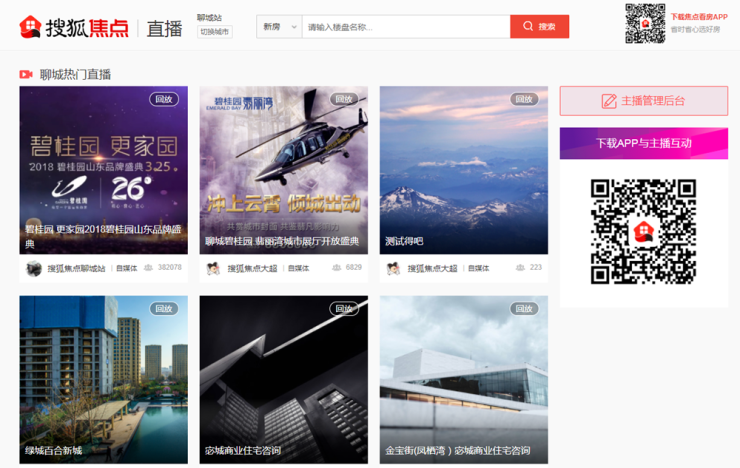The image size is (740, 468).
Task: Open the 主播管理后台 host dashboard button
Action: pos(644,100)
